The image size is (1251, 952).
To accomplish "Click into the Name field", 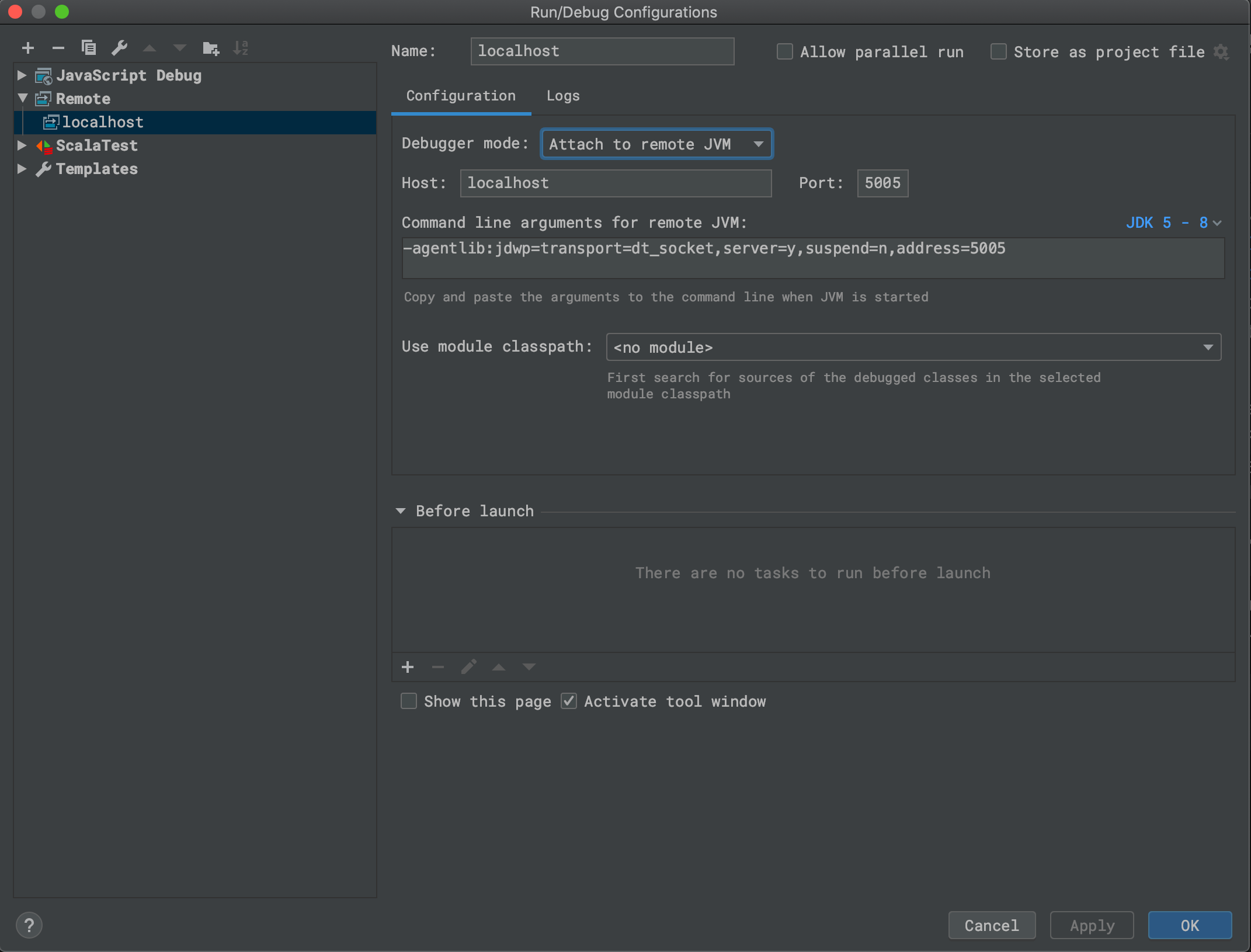I will 602,51.
